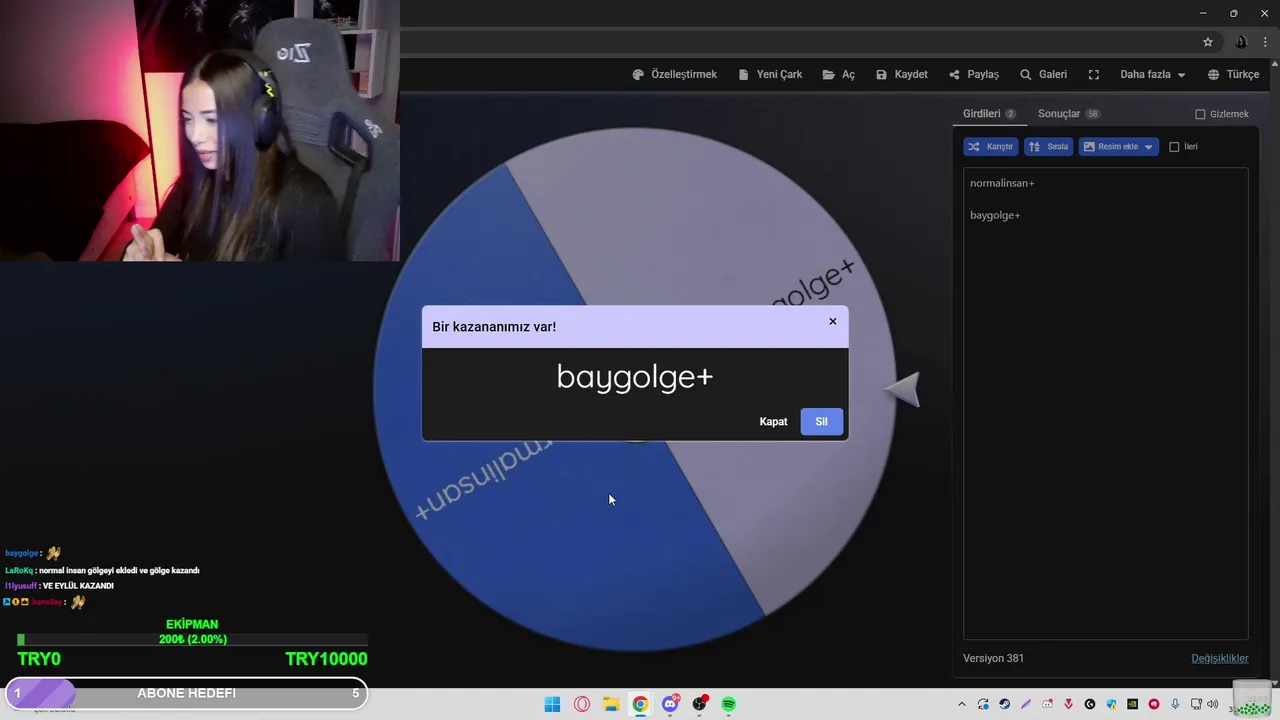This screenshot has width=1280, height=720.
Task: Open Yeni Çark to create new wheel
Action: click(x=770, y=75)
